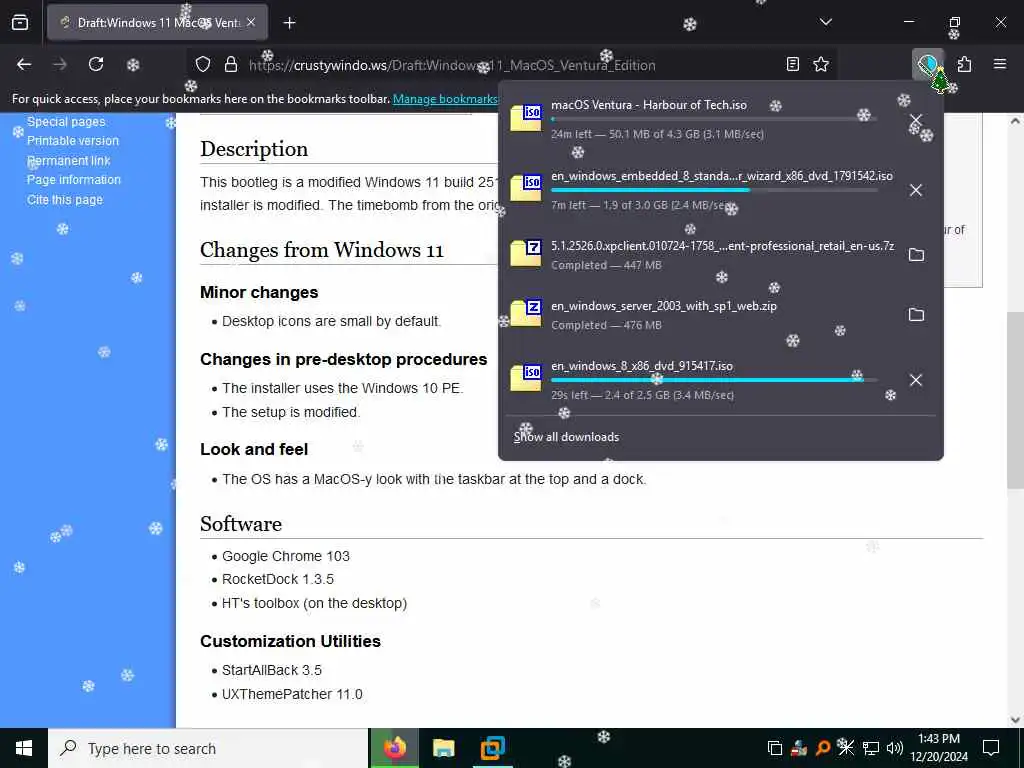This screenshot has width=1024, height=768.
Task: Click the network tray icon
Action: pyautogui.click(x=871, y=748)
